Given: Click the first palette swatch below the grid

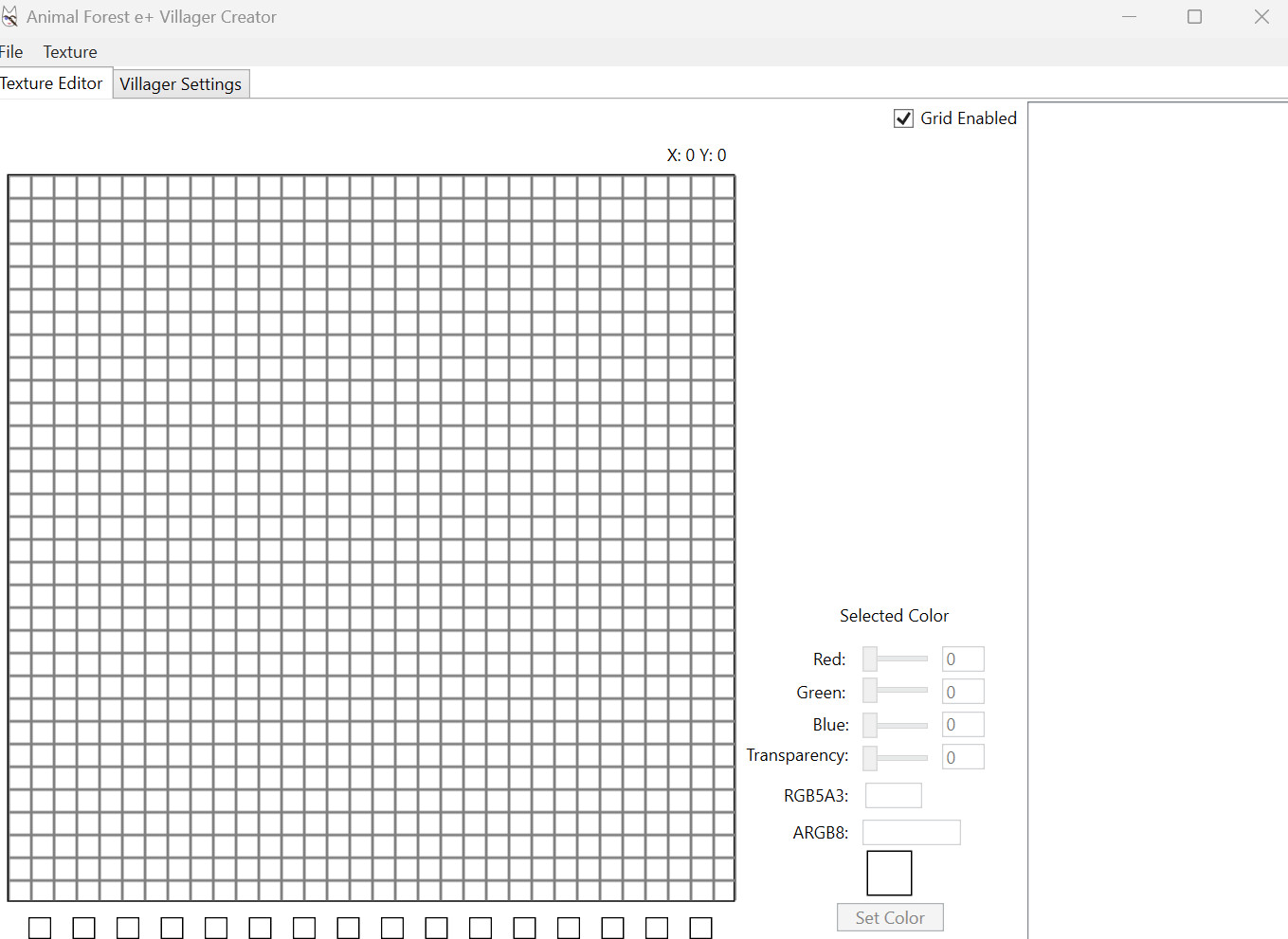Looking at the screenshot, I should tap(40, 928).
